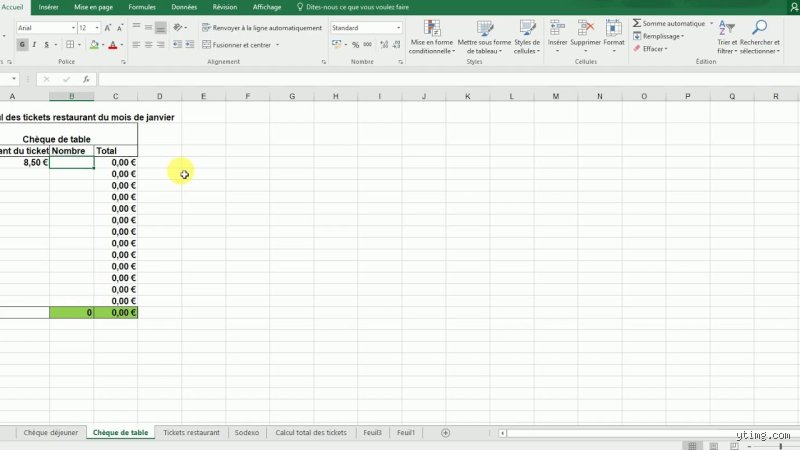
Task: Decrease font size with the small A icon
Action: coord(120,28)
